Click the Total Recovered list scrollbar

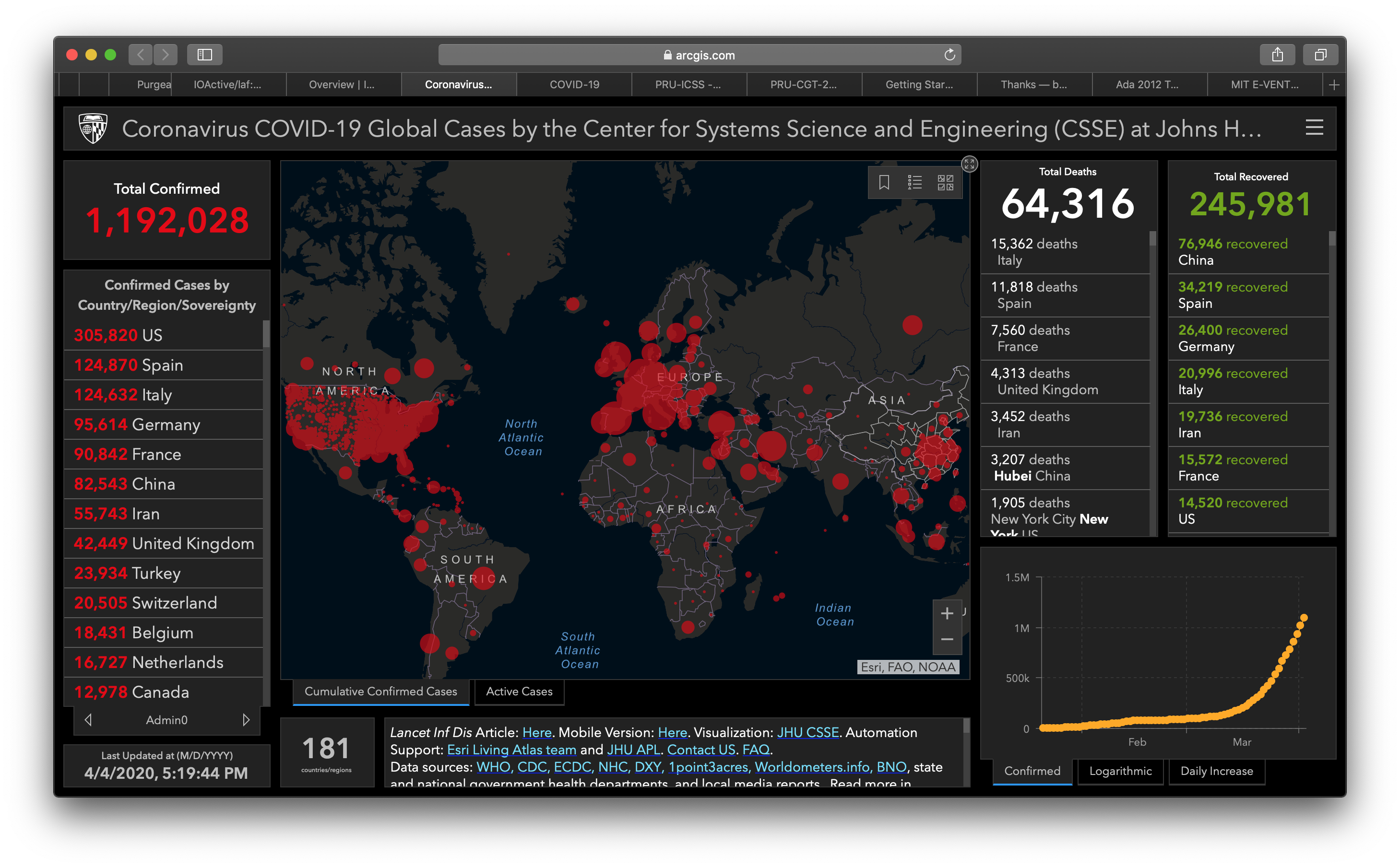(x=1332, y=238)
